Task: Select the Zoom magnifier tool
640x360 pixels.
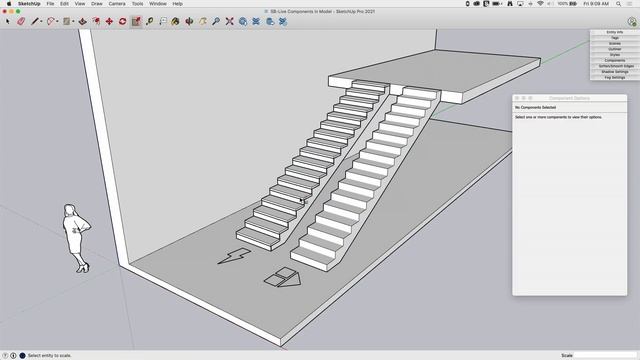Action: click(216, 21)
